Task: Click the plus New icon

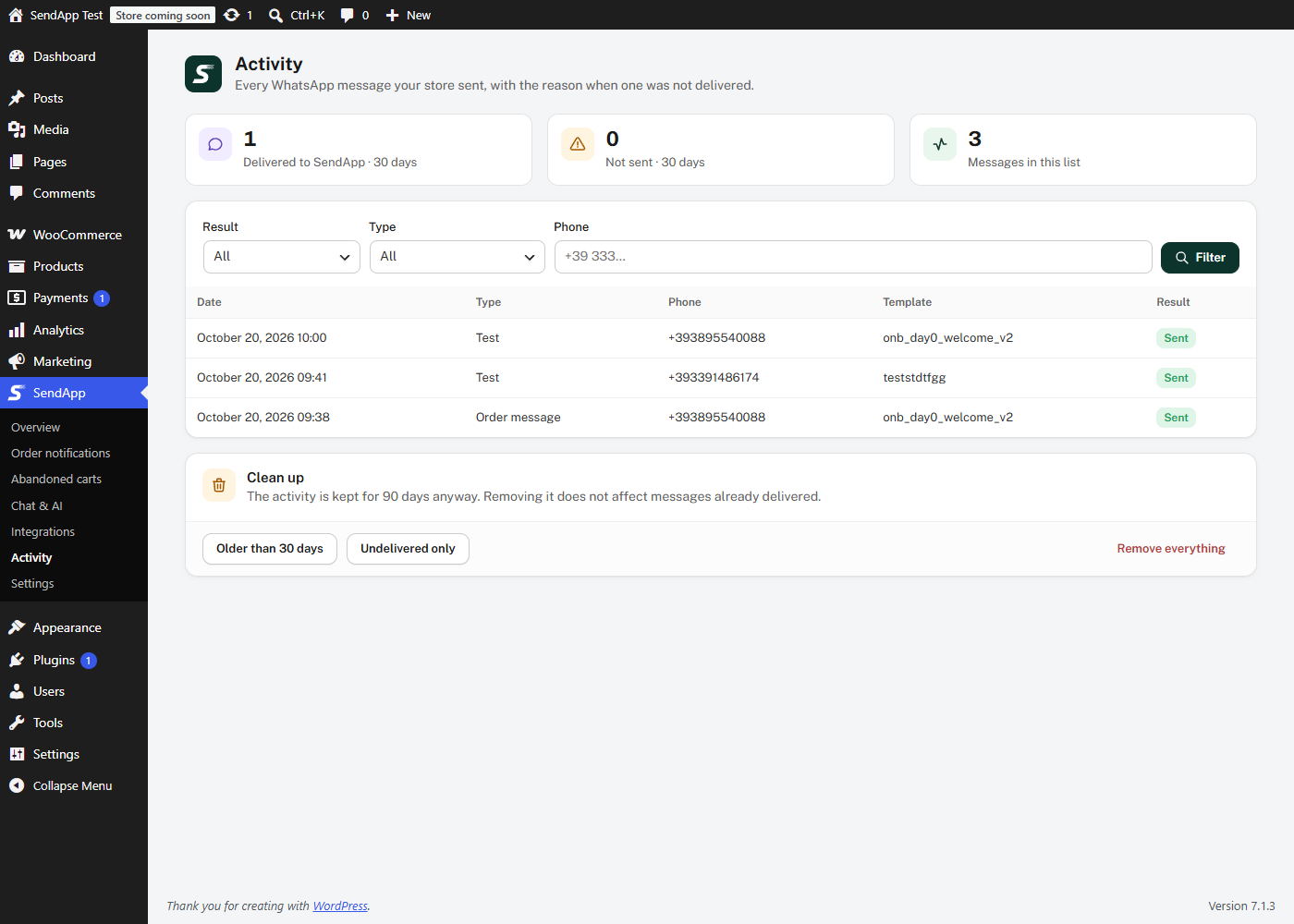Action: pyautogui.click(x=393, y=15)
